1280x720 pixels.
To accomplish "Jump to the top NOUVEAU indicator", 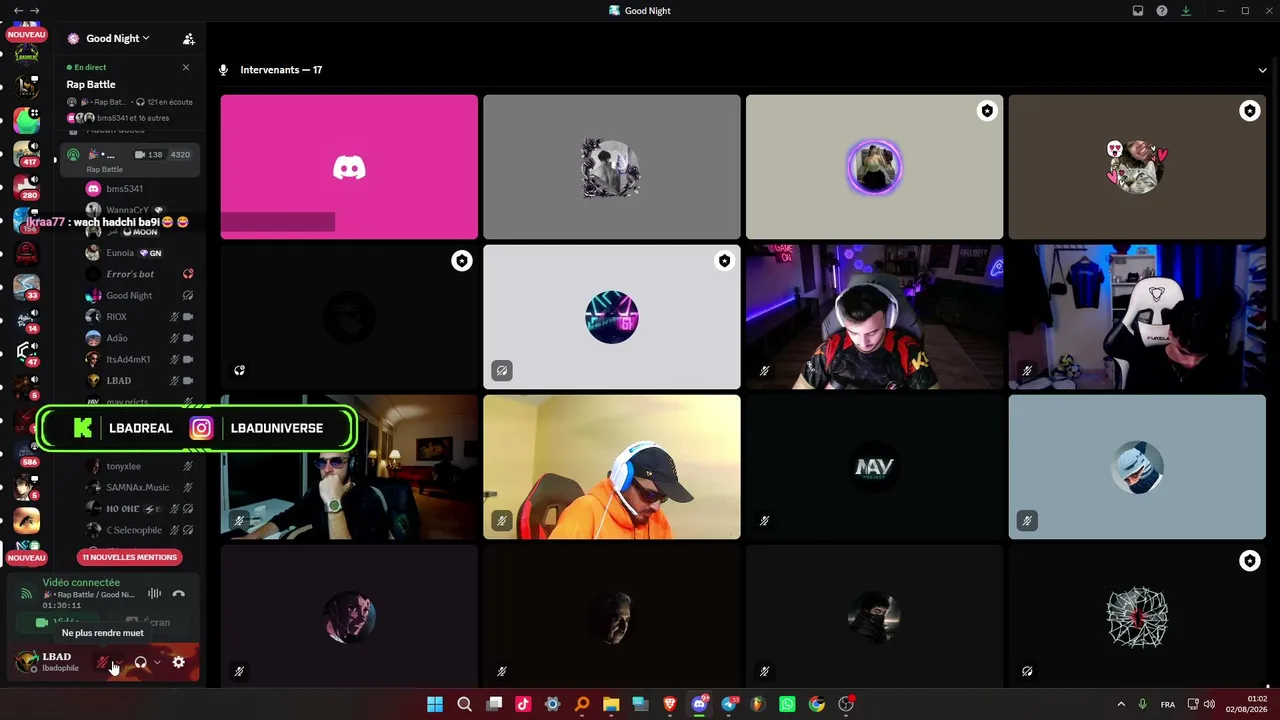I will point(26,35).
